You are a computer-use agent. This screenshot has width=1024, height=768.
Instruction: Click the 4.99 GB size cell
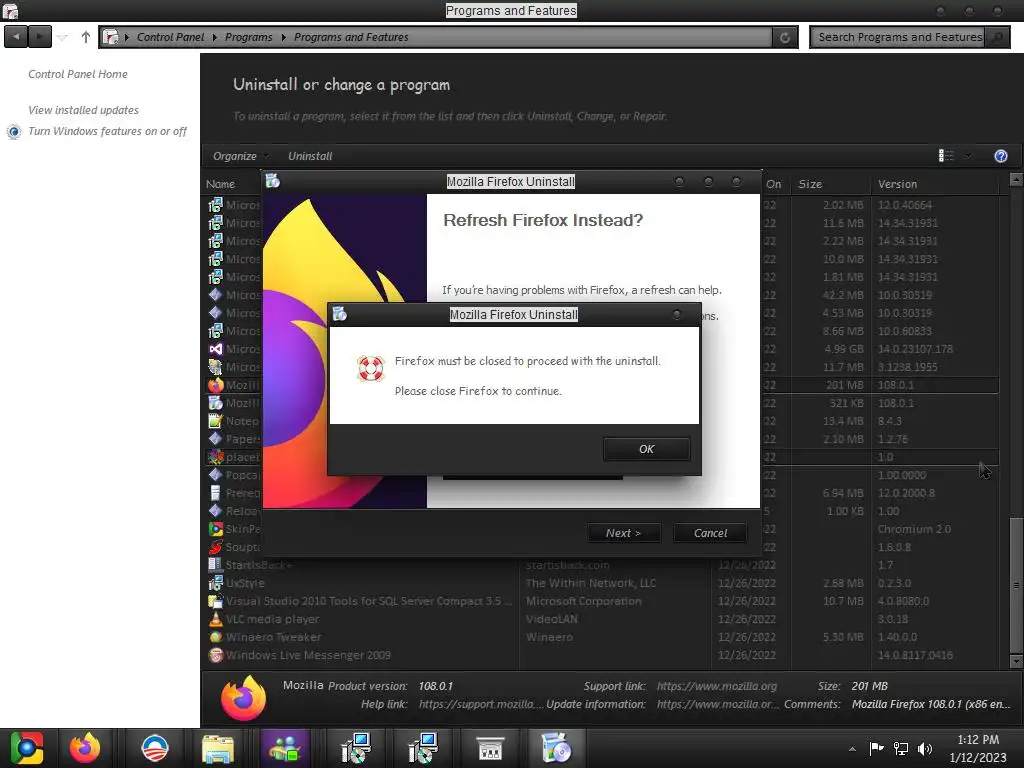coord(844,349)
